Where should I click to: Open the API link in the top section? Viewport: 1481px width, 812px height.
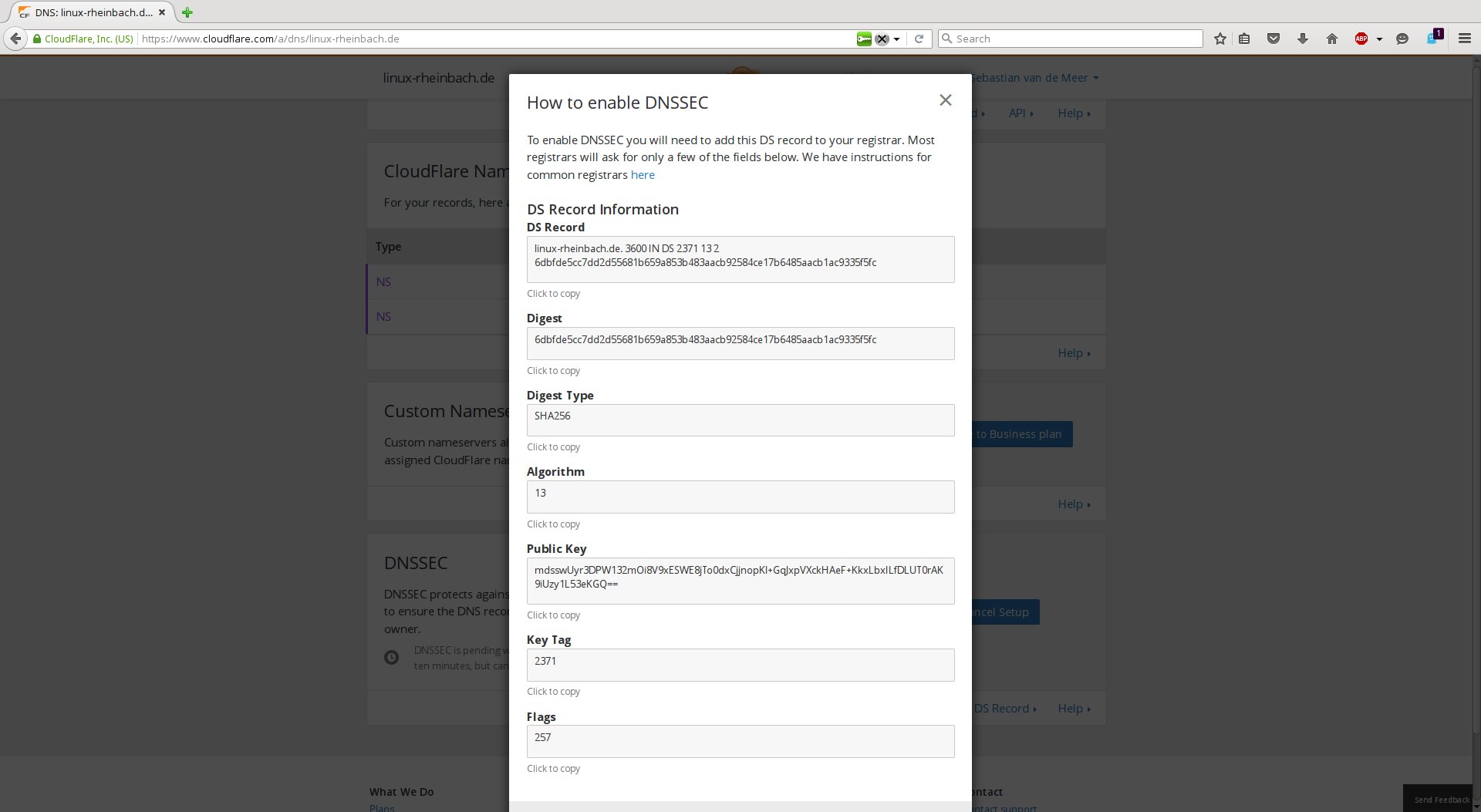[x=1021, y=113]
